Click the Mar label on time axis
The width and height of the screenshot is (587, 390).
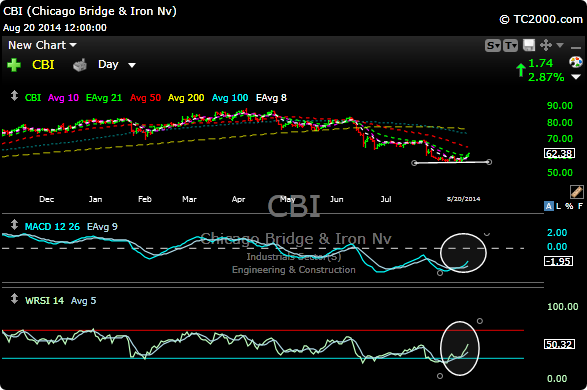(x=189, y=199)
